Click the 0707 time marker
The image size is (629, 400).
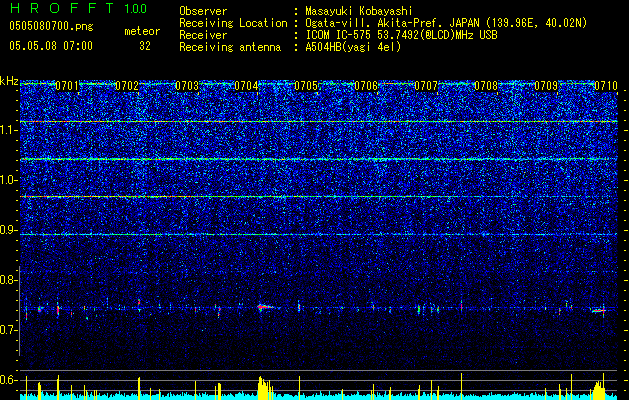tap(426, 86)
